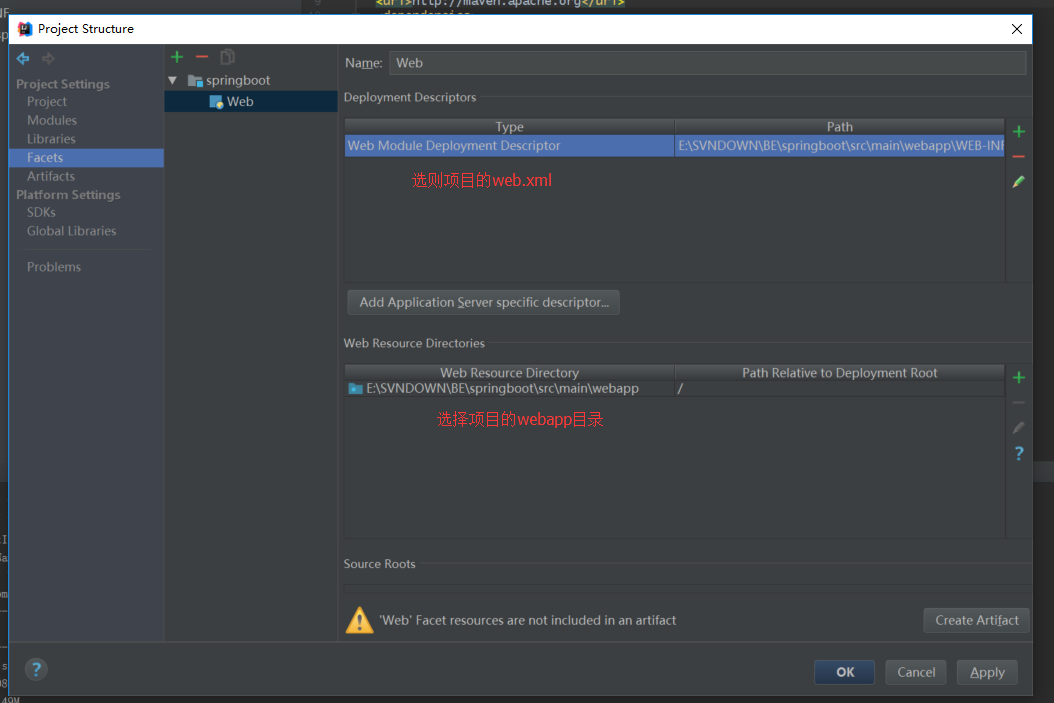
Task: Click the facet warning triangle icon
Action: 360,620
